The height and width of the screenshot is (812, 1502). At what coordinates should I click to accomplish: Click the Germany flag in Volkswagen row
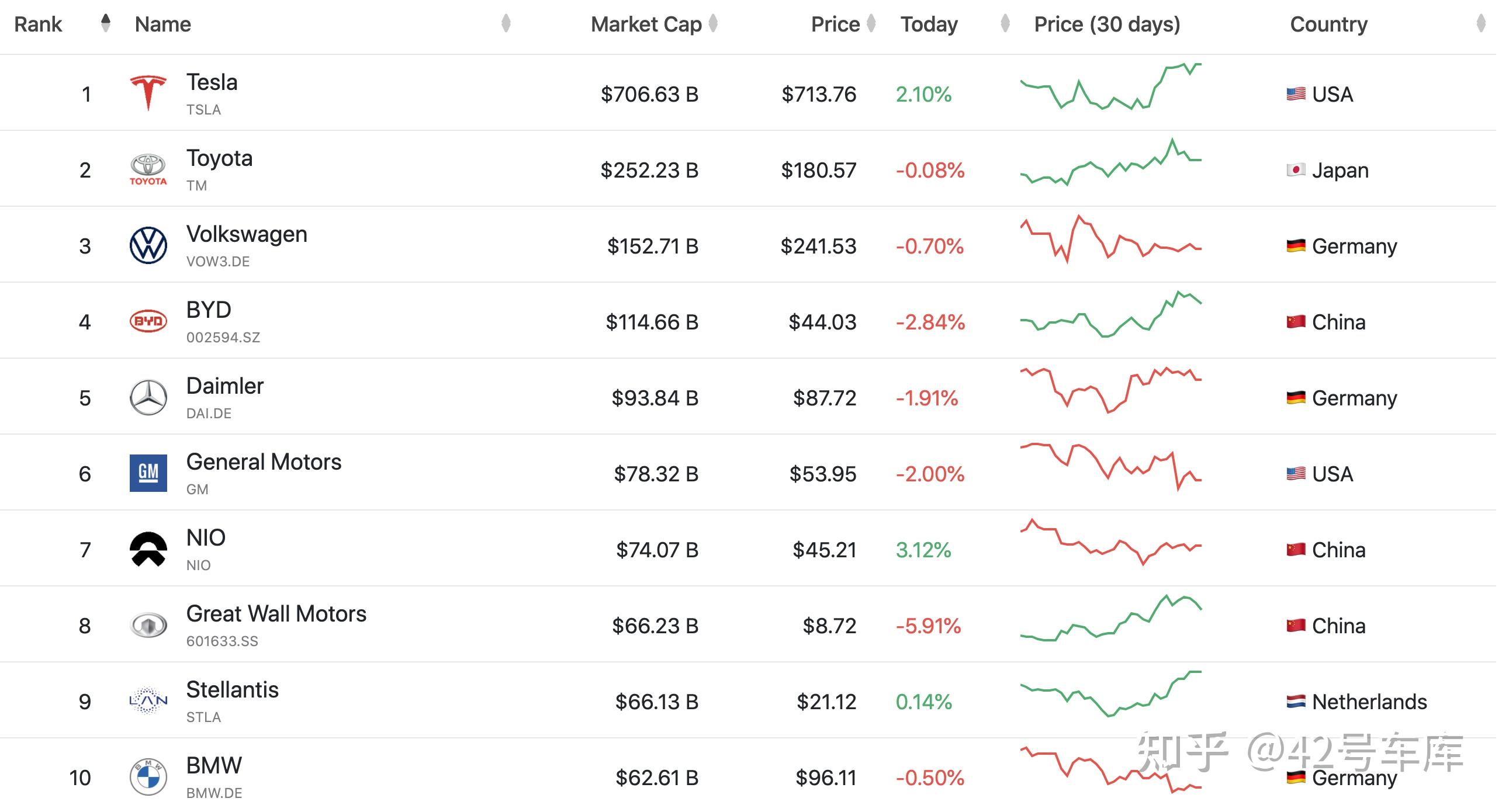1296,246
